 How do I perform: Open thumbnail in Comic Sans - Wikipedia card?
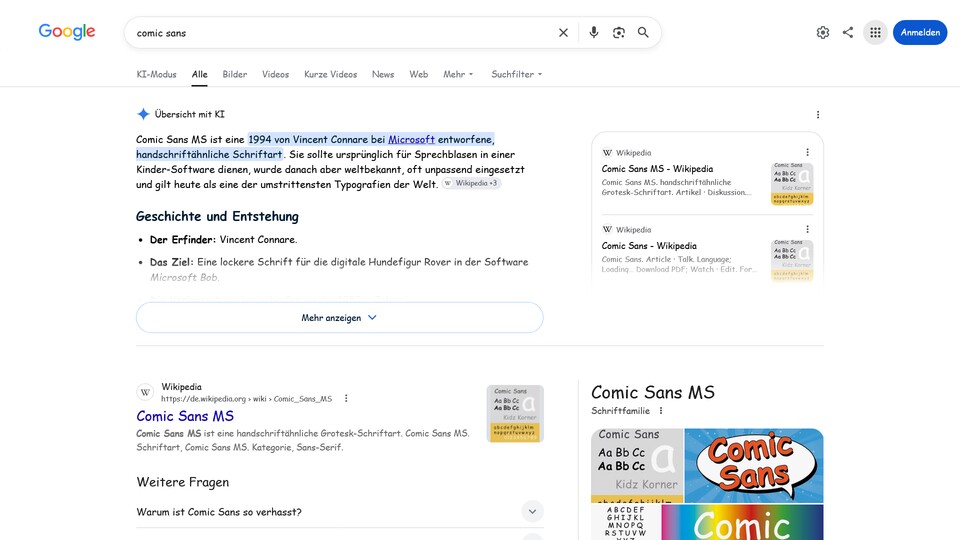(792, 260)
